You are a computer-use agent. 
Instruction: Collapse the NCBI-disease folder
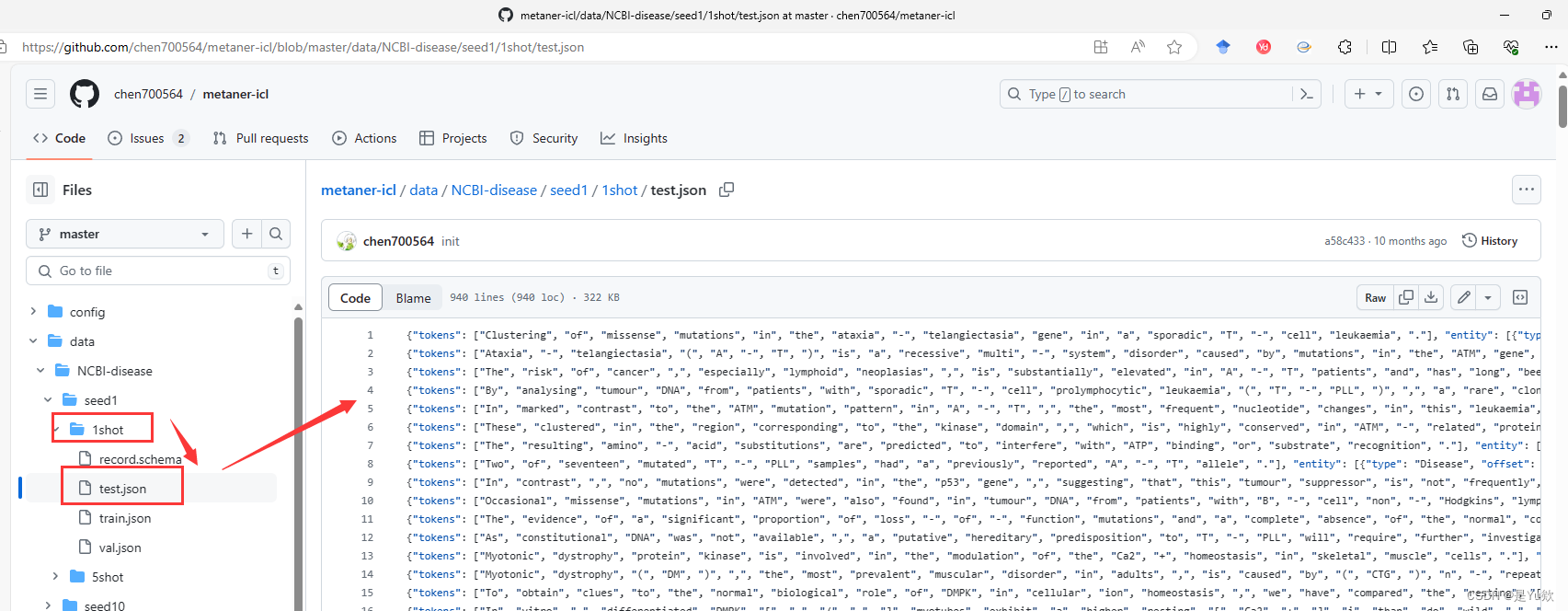point(40,371)
